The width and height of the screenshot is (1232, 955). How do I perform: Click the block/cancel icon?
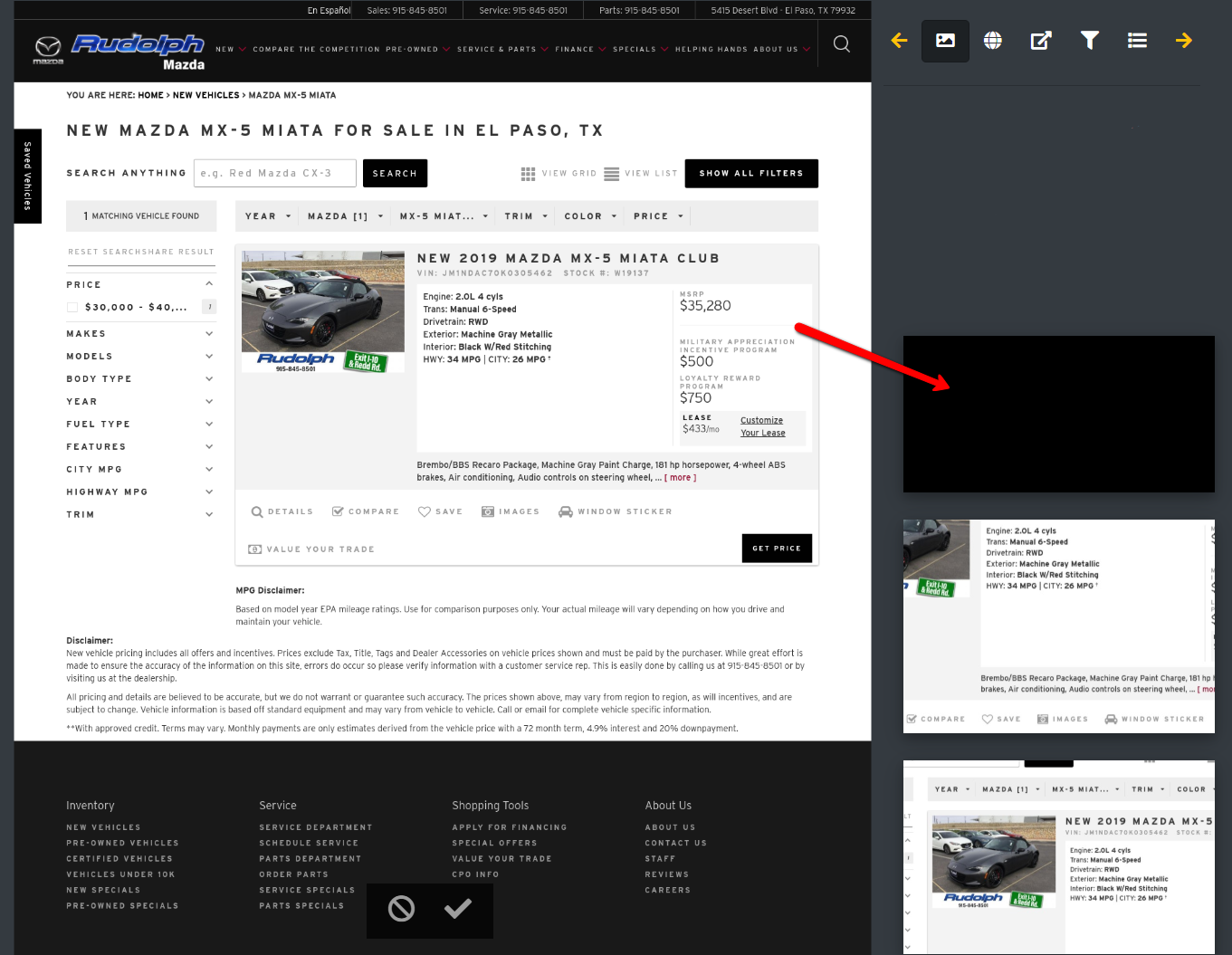pos(401,910)
